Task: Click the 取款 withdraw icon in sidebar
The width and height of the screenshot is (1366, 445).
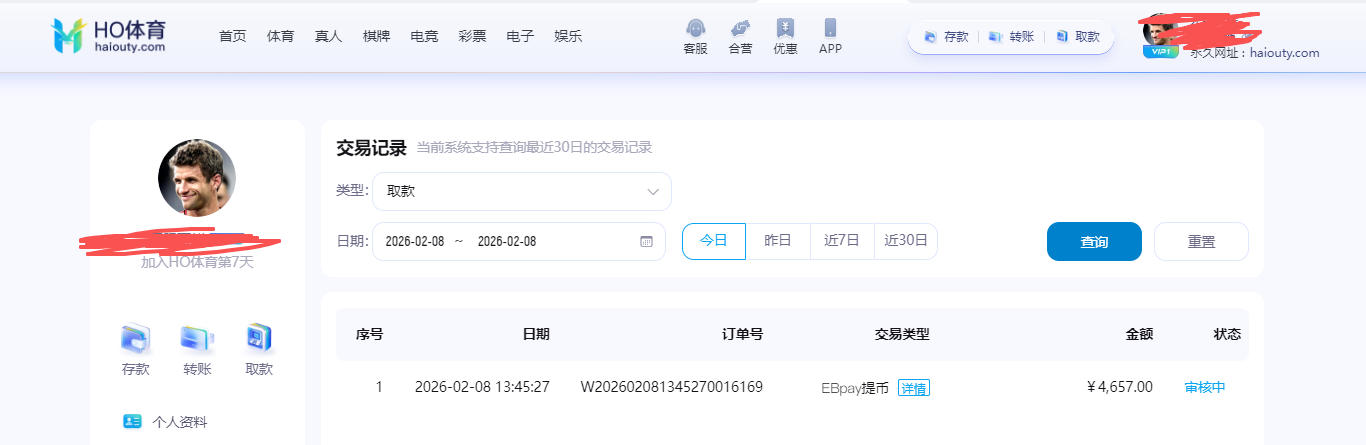Action: pyautogui.click(x=259, y=339)
